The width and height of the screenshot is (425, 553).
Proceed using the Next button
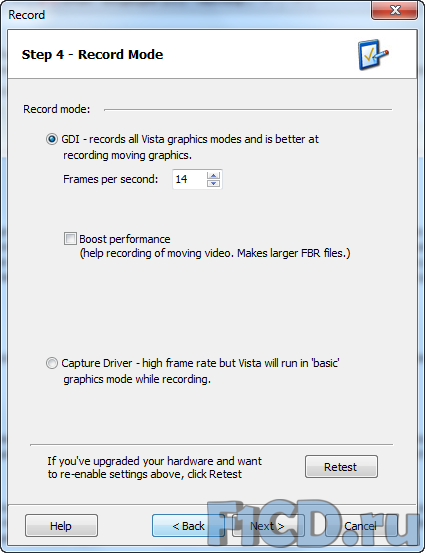pos(268,525)
